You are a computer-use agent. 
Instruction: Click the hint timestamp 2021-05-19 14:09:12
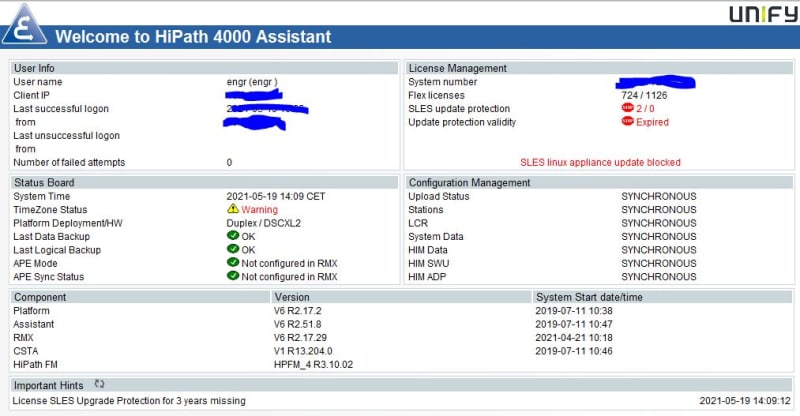(x=744, y=401)
